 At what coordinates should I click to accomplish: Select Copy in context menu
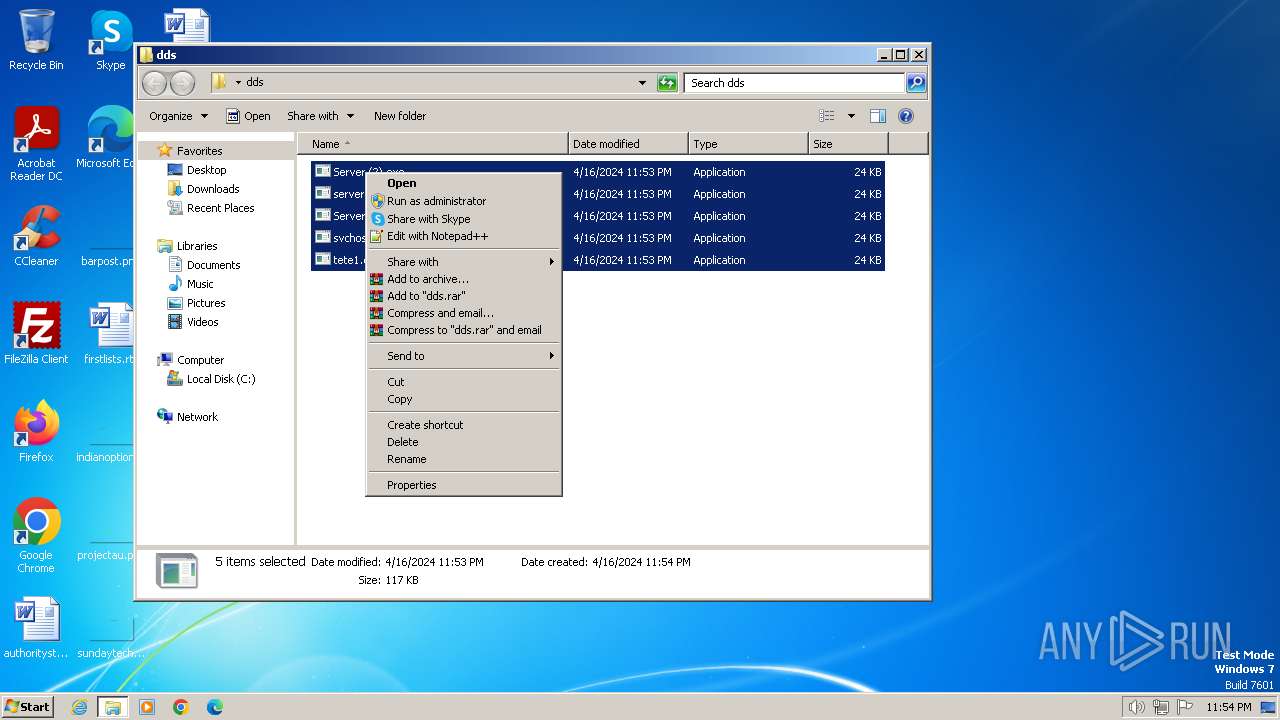[x=464, y=399]
